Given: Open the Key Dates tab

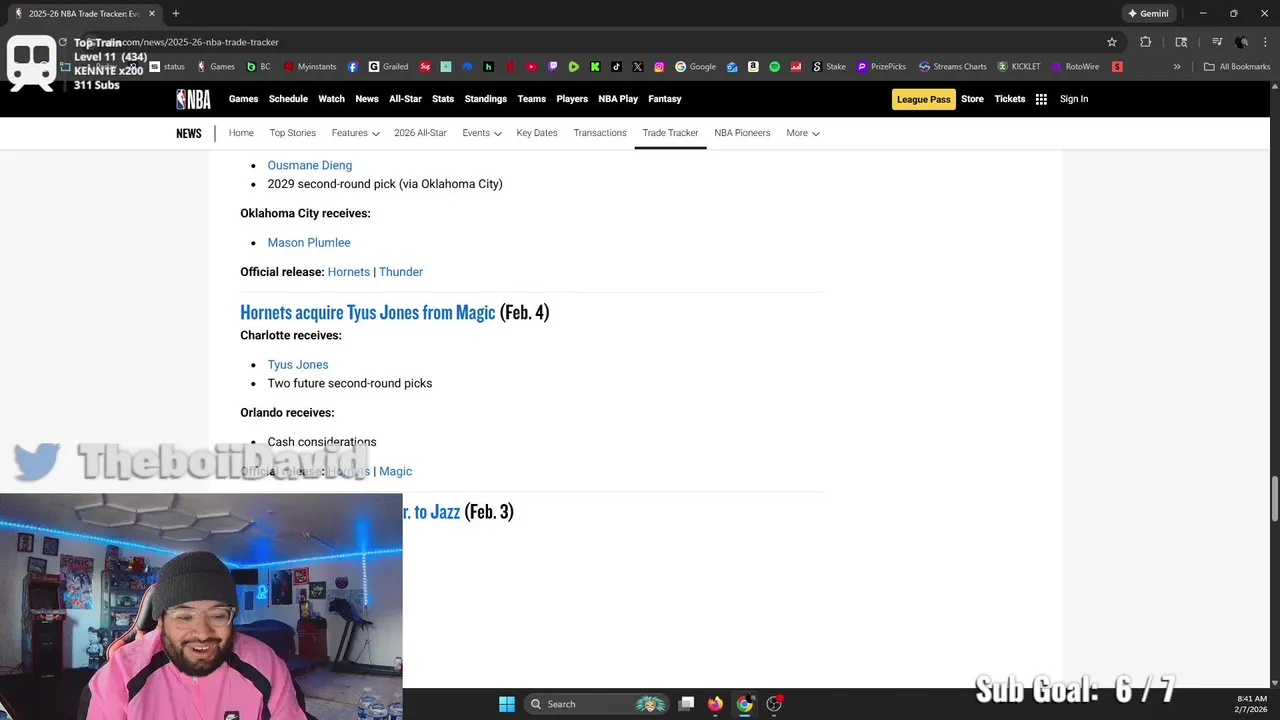Looking at the screenshot, I should [x=537, y=133].
